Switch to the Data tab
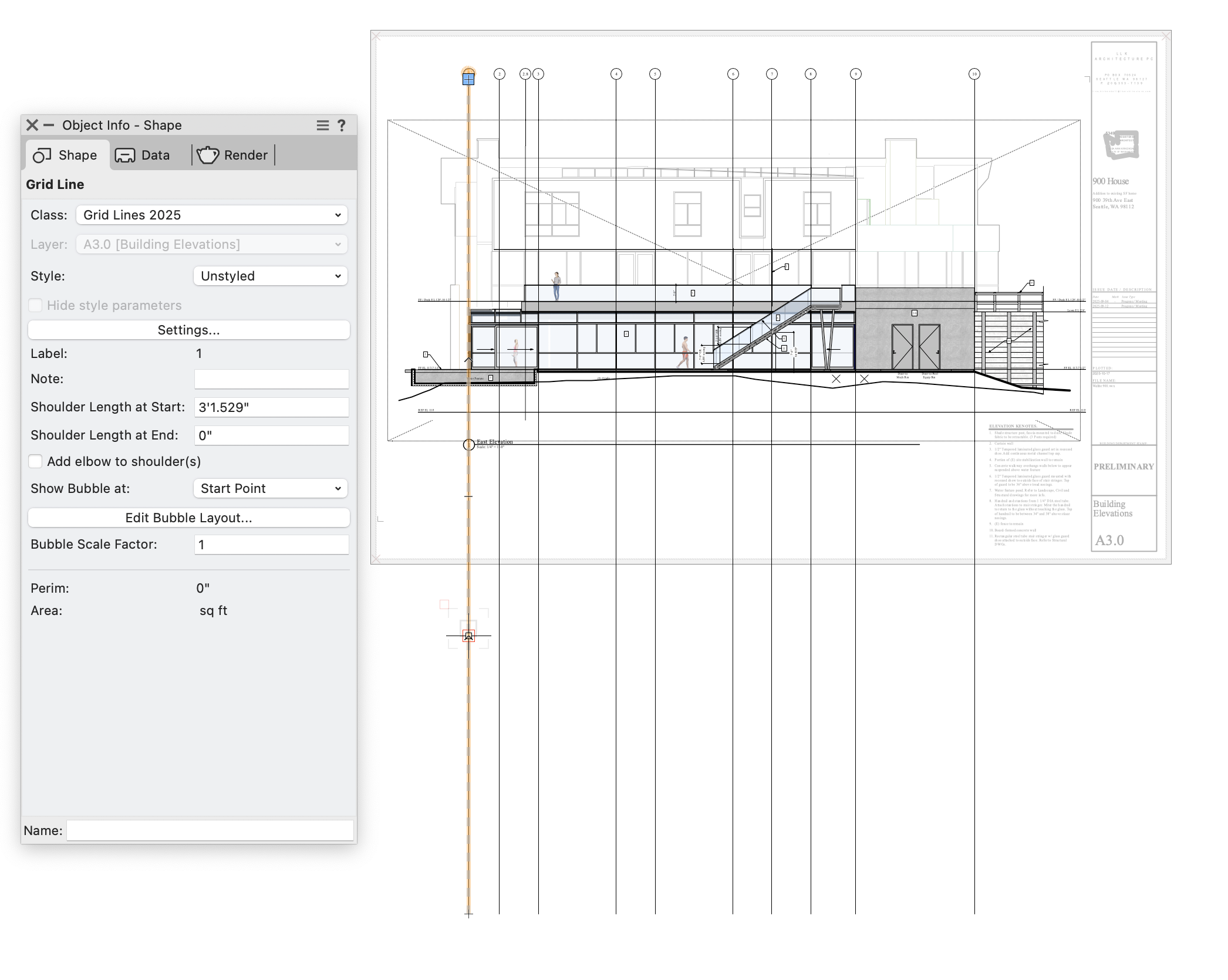Viewport: 1228px width, 980px height. (155, 156)
